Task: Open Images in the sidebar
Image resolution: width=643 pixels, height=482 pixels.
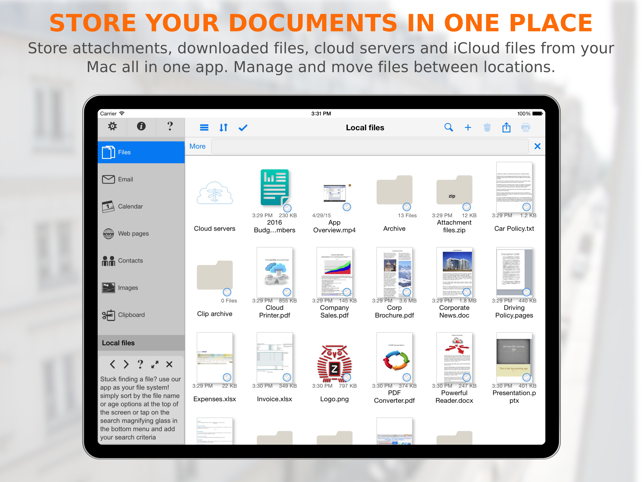Action: tap(141, 288)
